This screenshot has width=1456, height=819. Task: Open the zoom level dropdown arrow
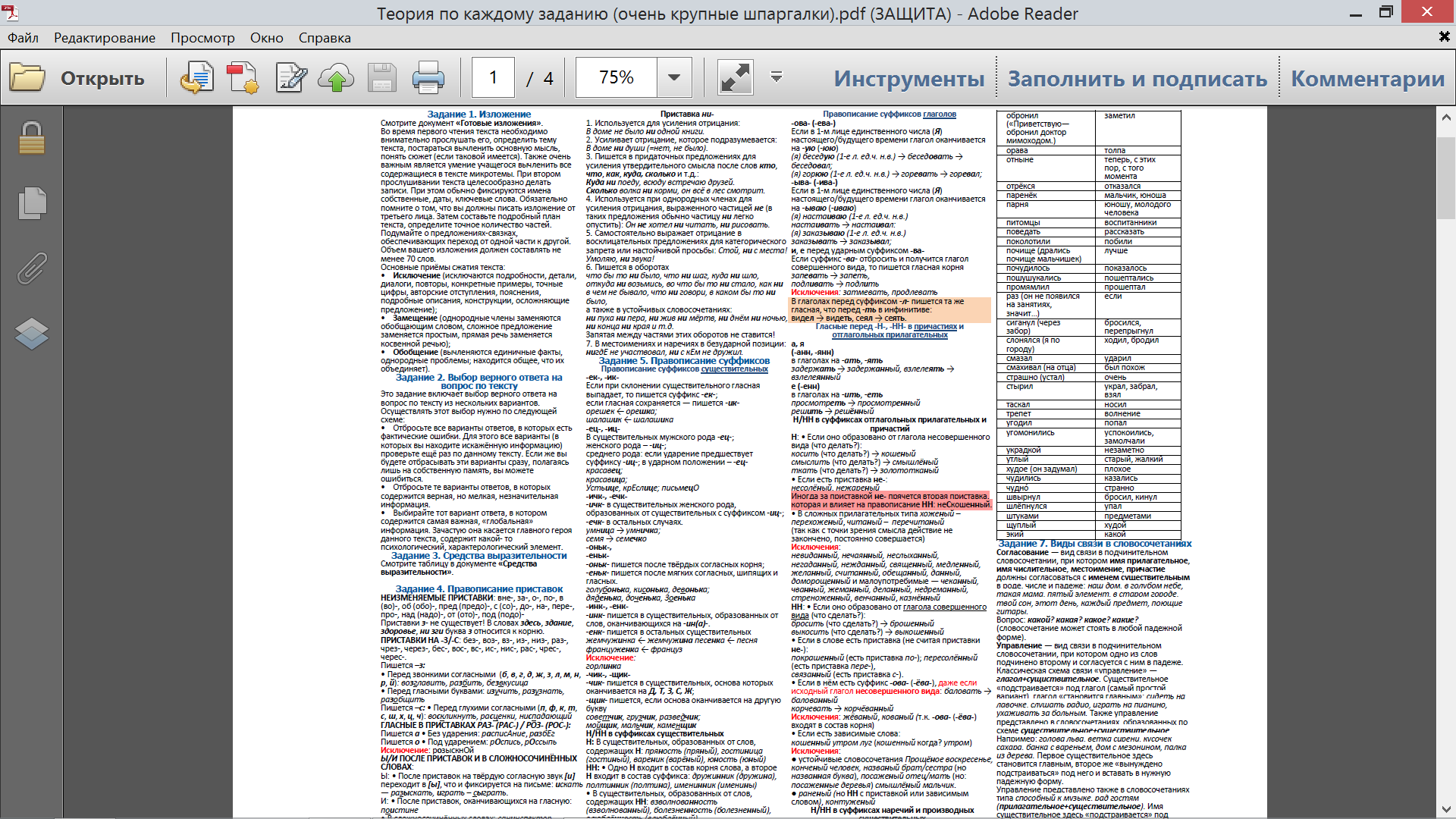(x=674, y=77)
